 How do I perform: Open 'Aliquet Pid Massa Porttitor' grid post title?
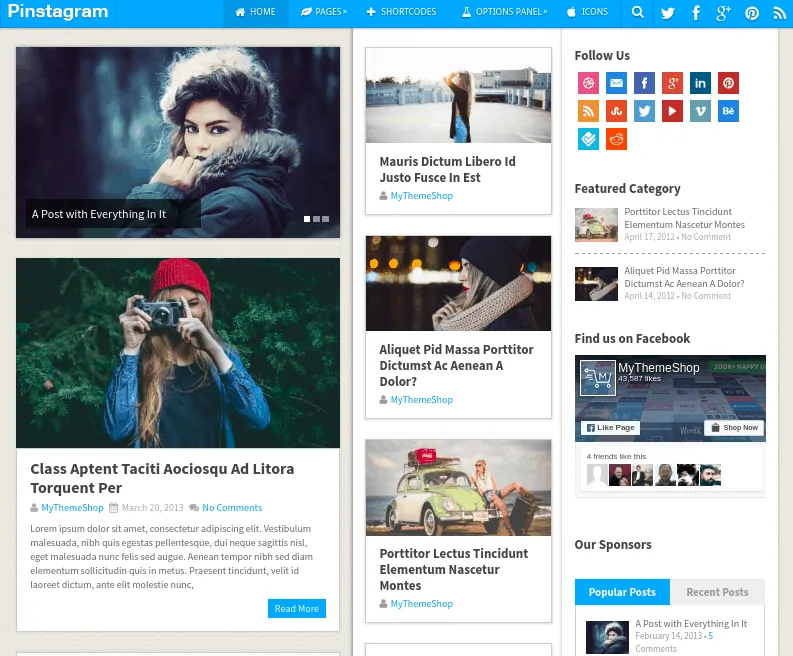point(456,365)
